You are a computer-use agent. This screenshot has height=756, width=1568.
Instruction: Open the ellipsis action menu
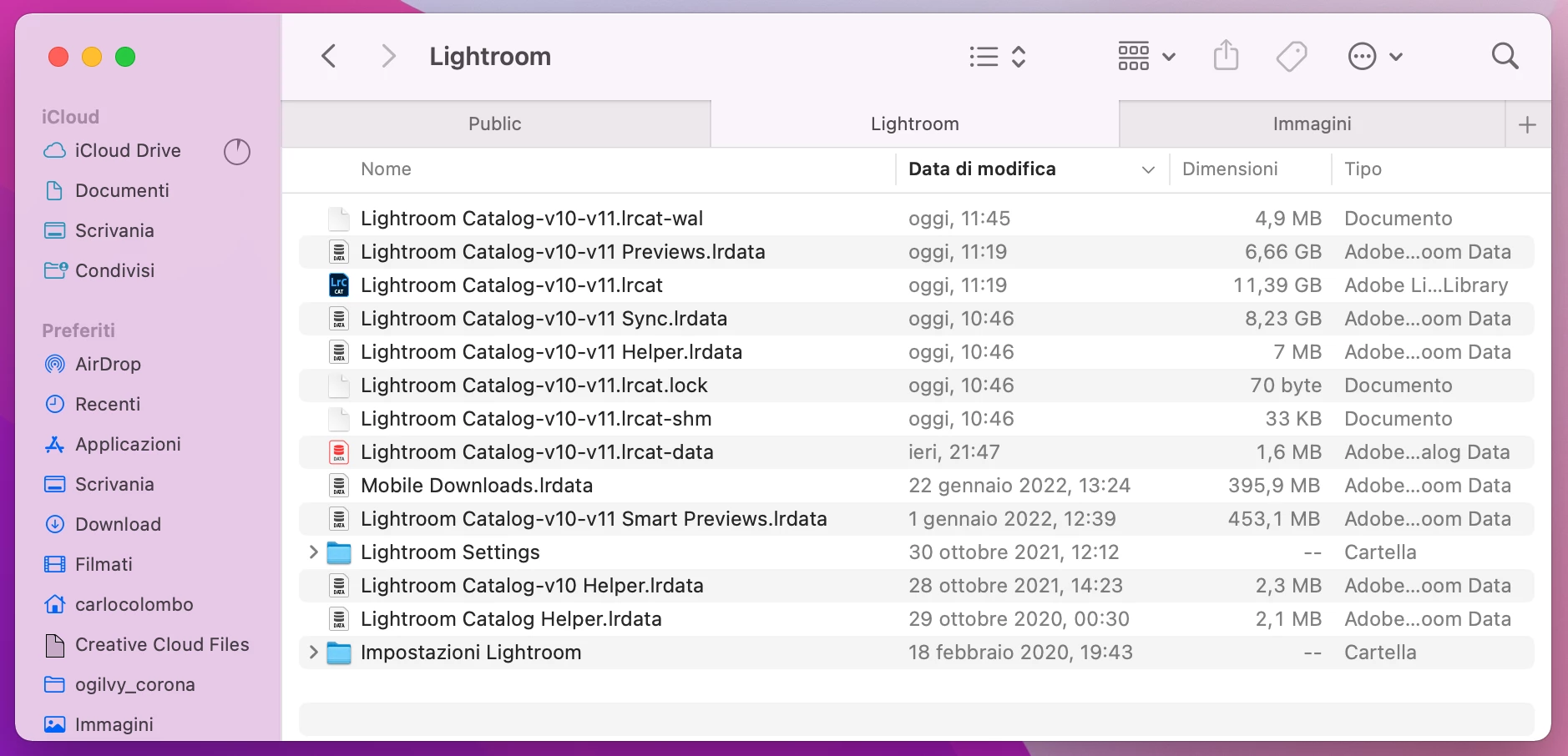tap(1375, 56)
